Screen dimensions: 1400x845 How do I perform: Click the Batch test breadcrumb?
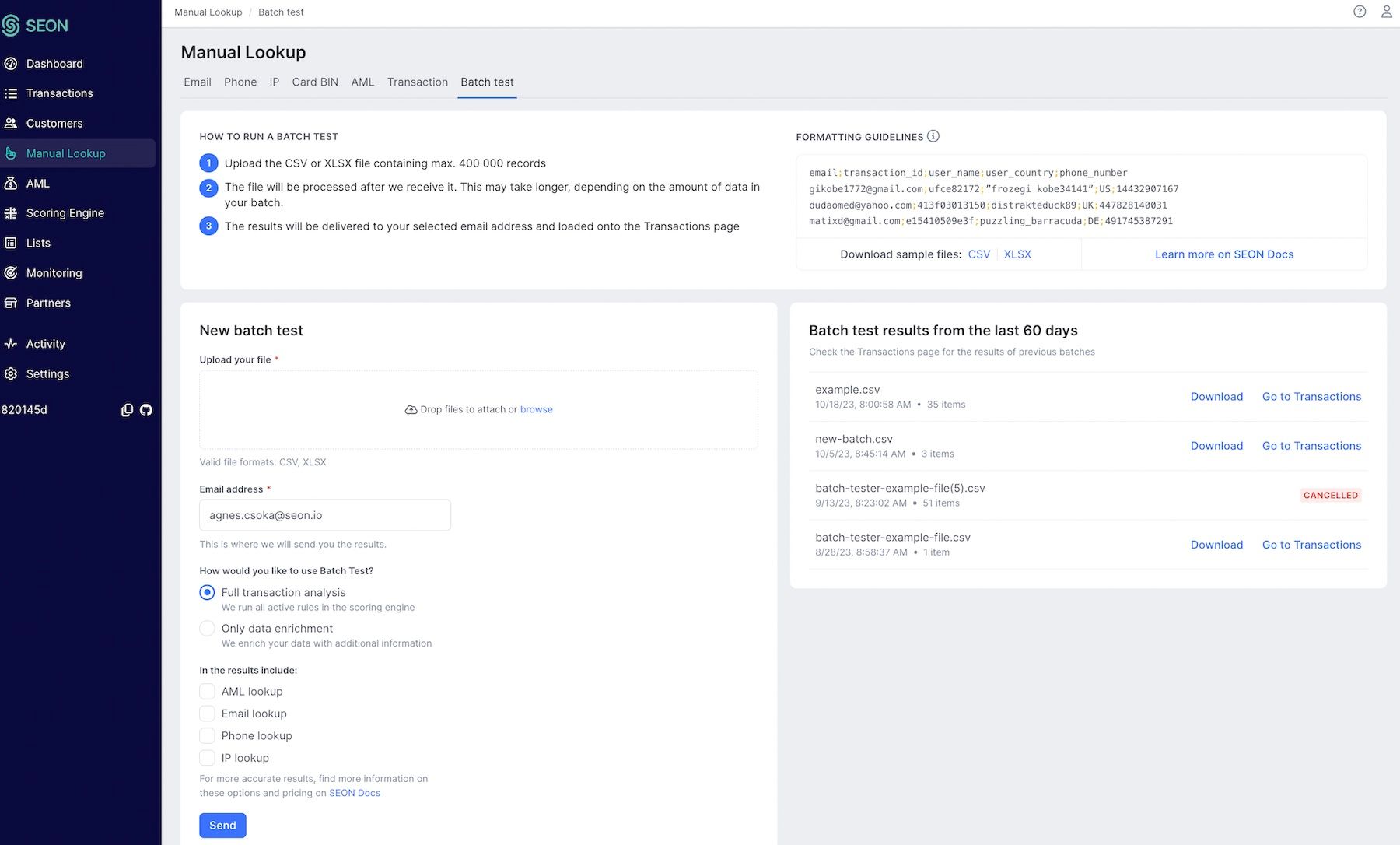(x=281, y=12)
